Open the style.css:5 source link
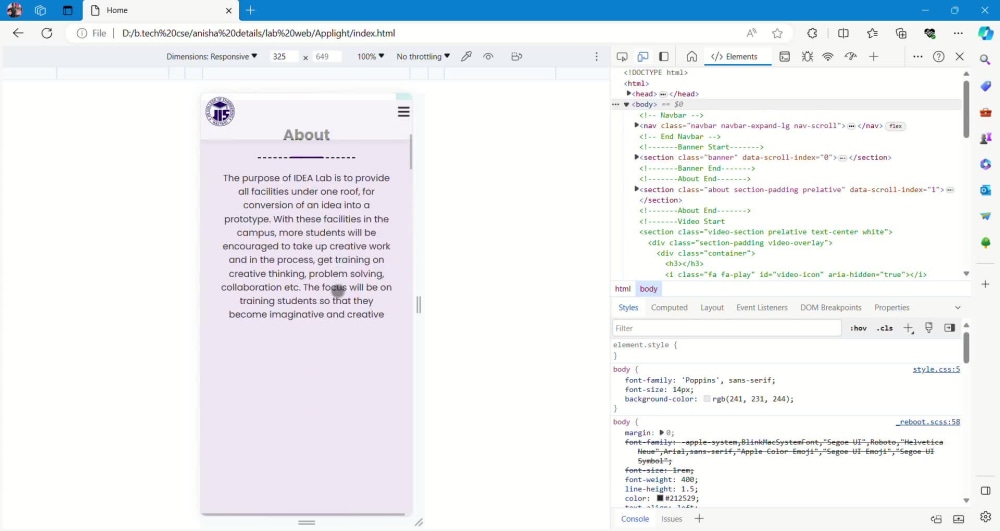Image resolution: width=1000 pixels, height=531 pixels. pos(936,369)
